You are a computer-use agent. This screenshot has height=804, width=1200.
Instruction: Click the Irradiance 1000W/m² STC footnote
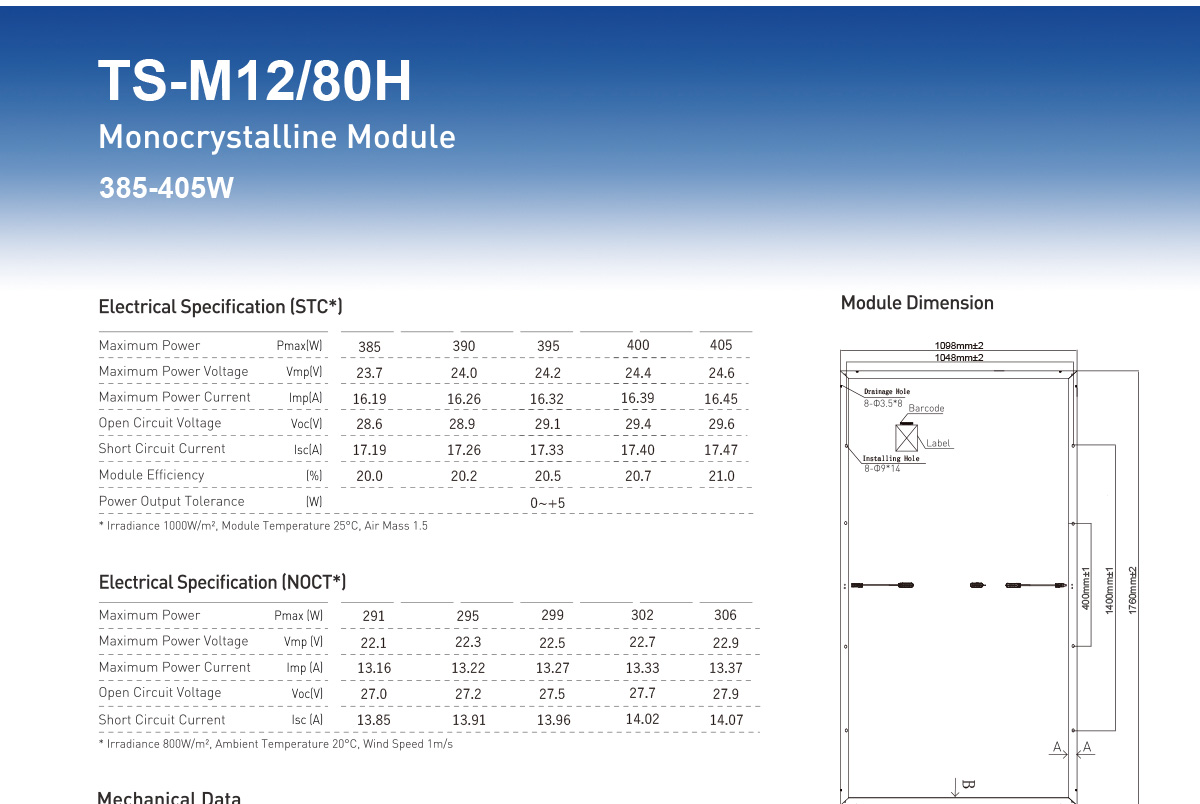click(263, 526)
